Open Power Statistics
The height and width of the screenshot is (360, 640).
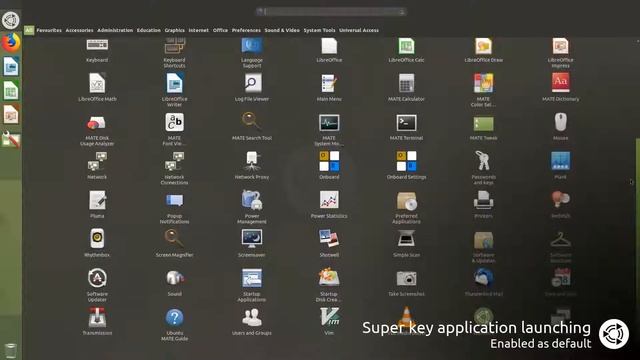pos(329,204)
